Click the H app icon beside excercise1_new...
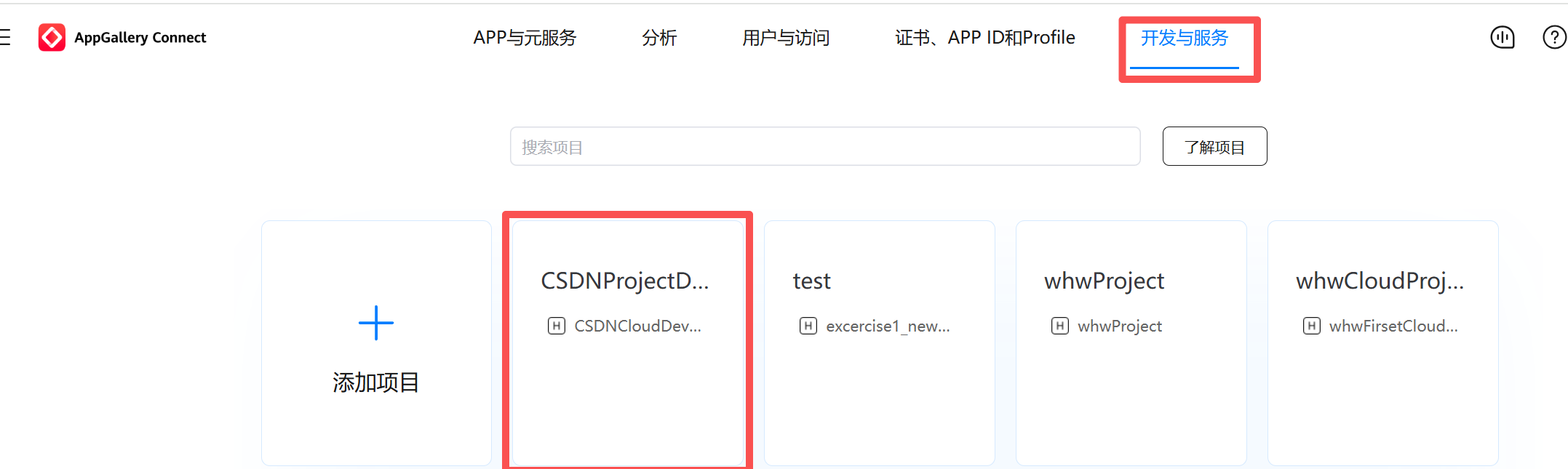The width and height of the screenshot is (1568, 469). pos(808,326)
